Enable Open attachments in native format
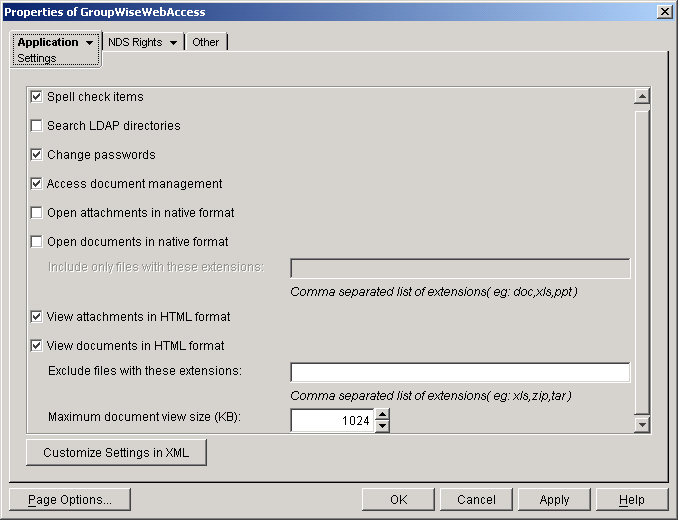678x520 pixels. [36, 212]
